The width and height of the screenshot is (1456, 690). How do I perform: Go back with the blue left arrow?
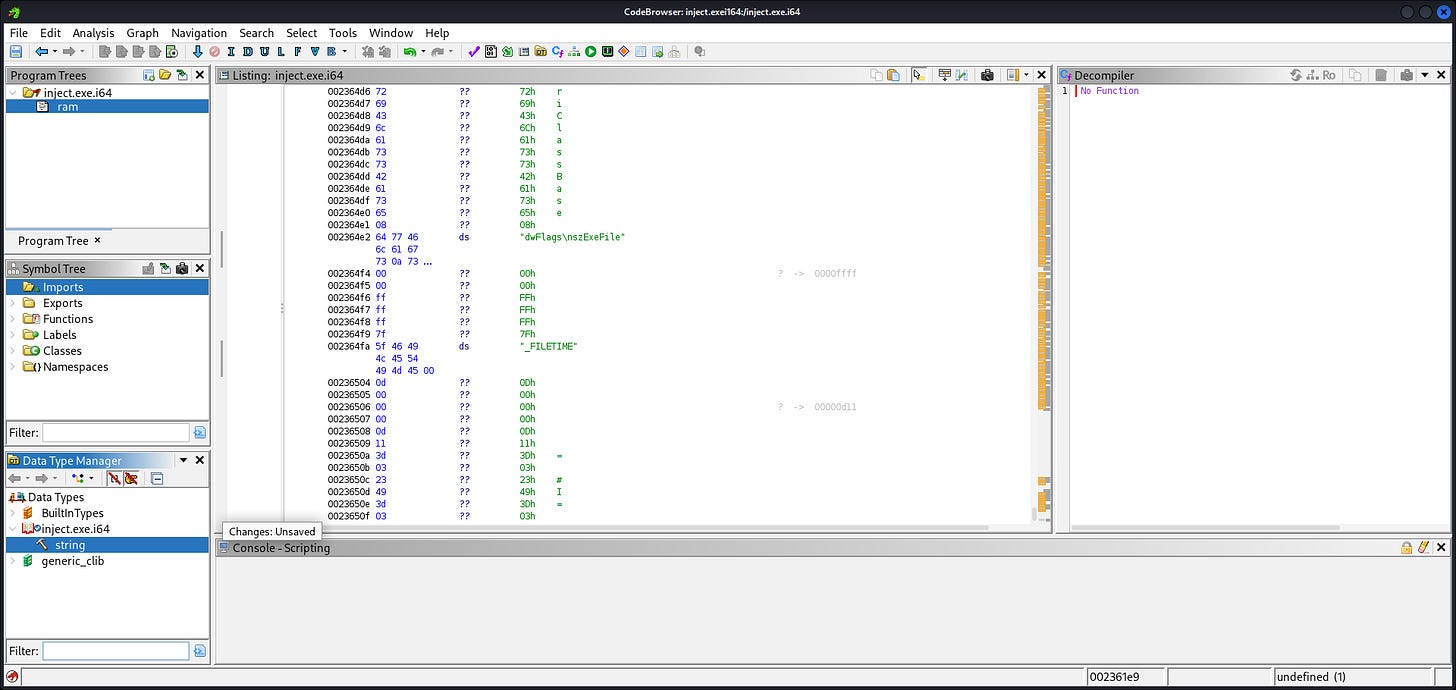click(42, 51)
